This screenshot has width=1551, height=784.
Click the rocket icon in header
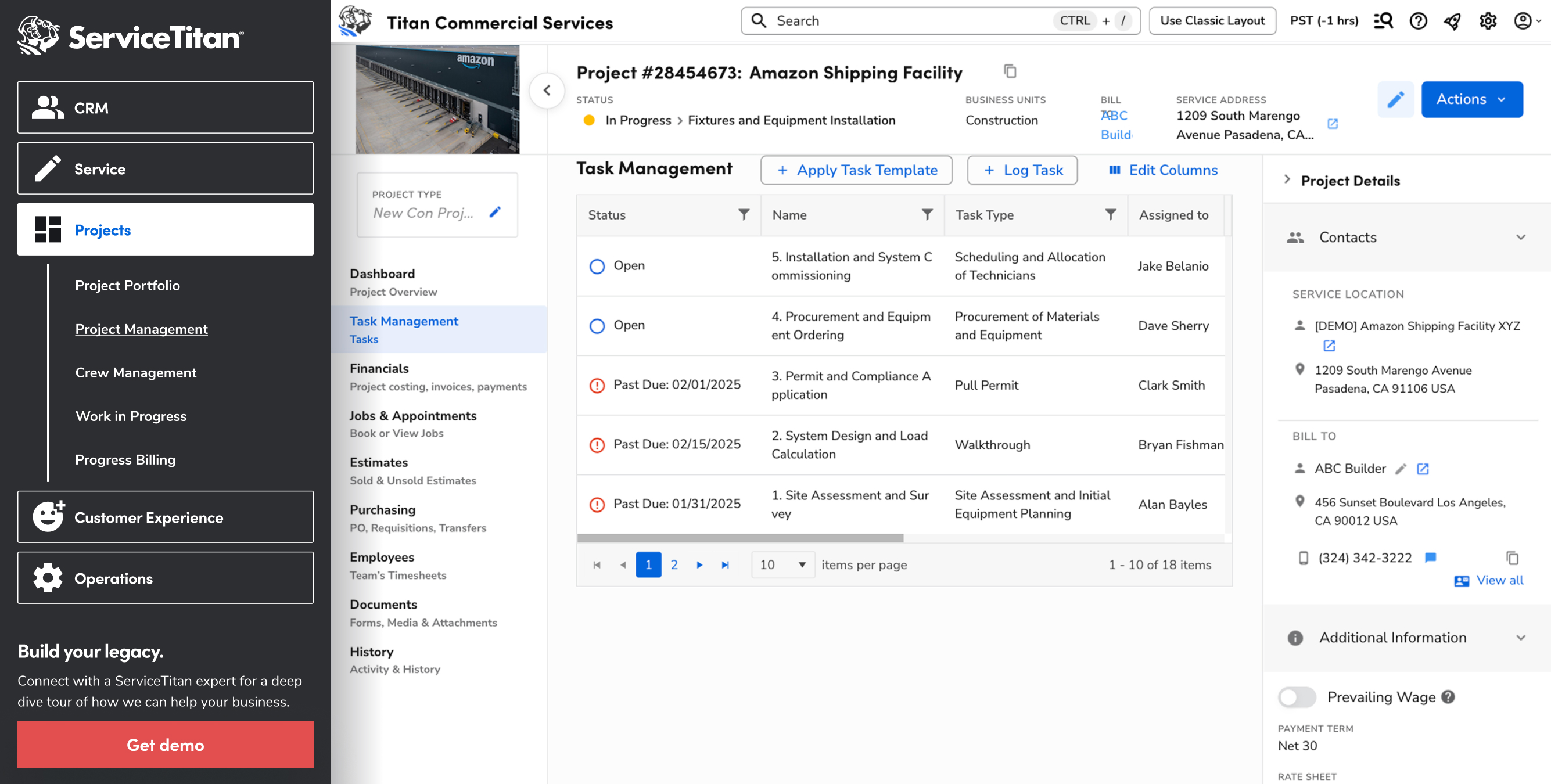click(1452, 21)
